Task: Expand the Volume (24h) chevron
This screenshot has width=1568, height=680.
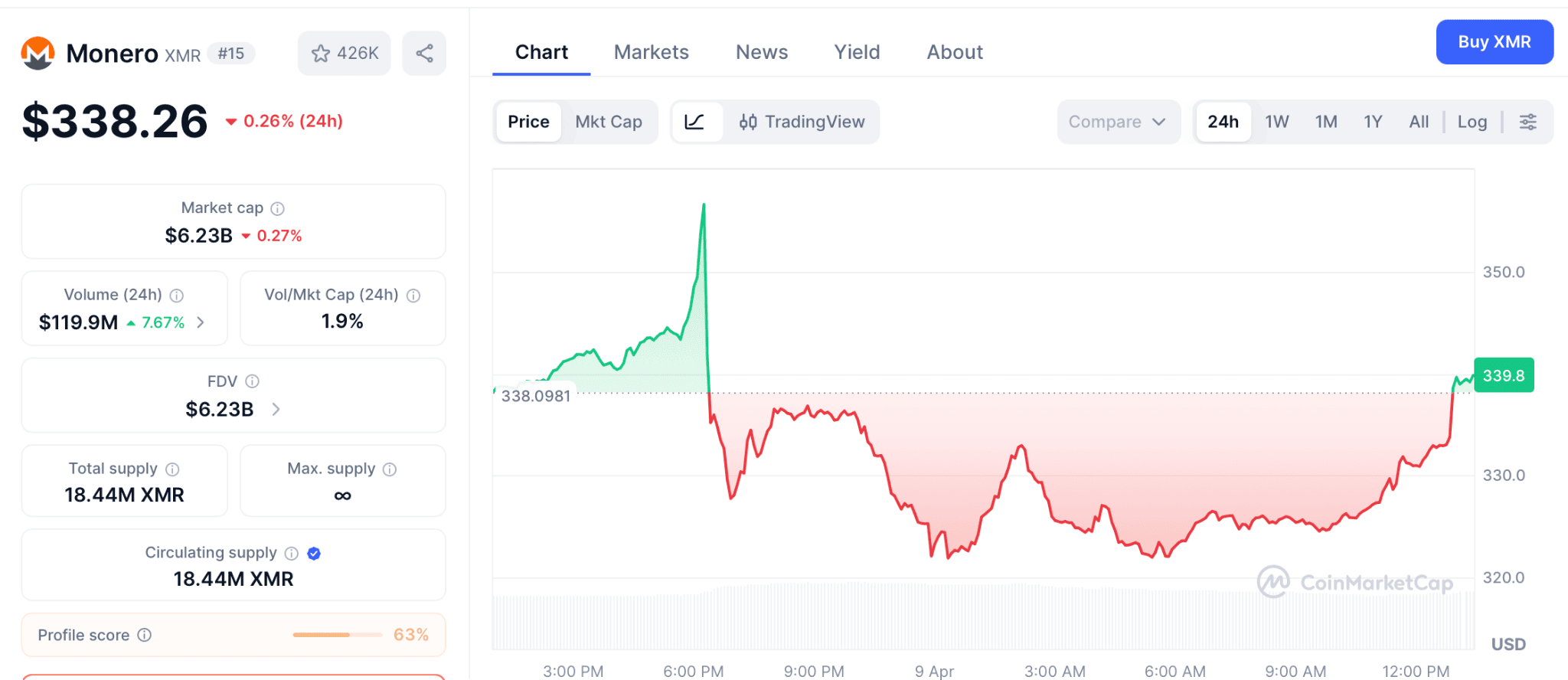Action: tap(201, 322)
